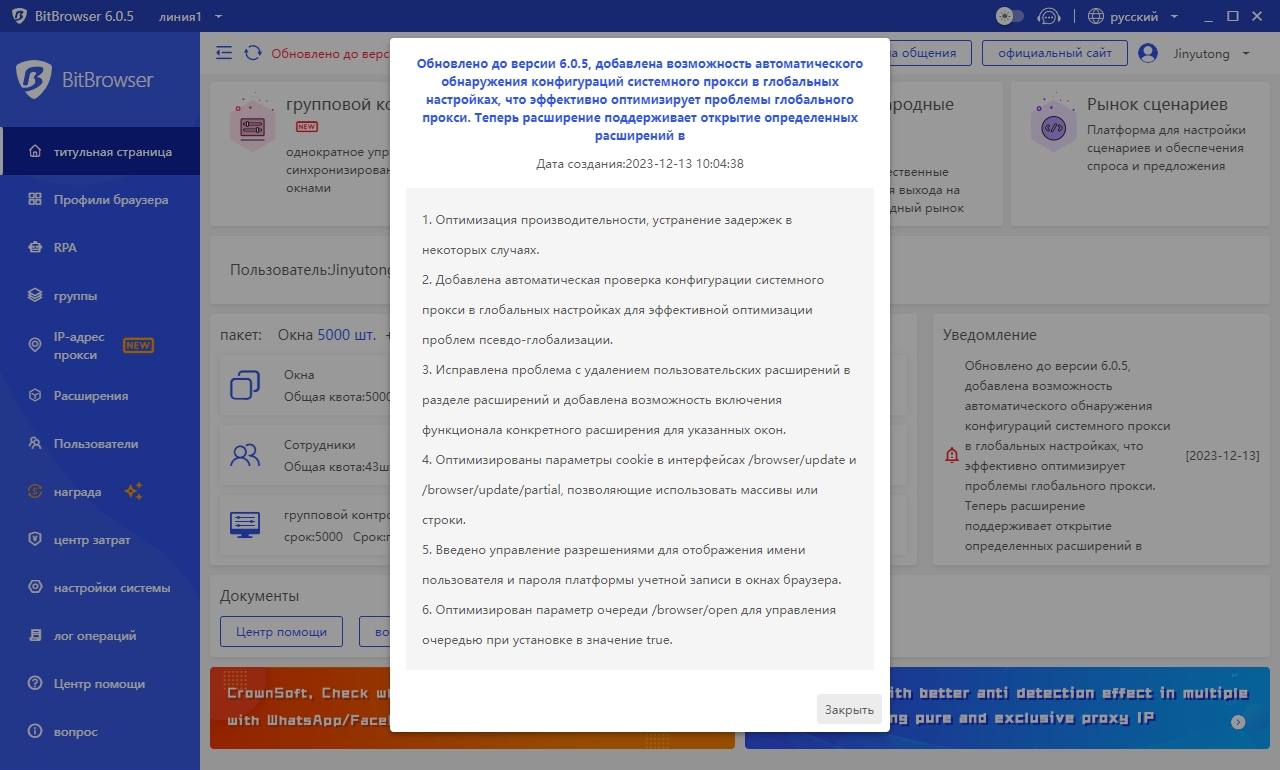This screenshot has width=1280, height=770.
Task: Click the robot icon beside RPA
Action: click(x=35, y=248)
